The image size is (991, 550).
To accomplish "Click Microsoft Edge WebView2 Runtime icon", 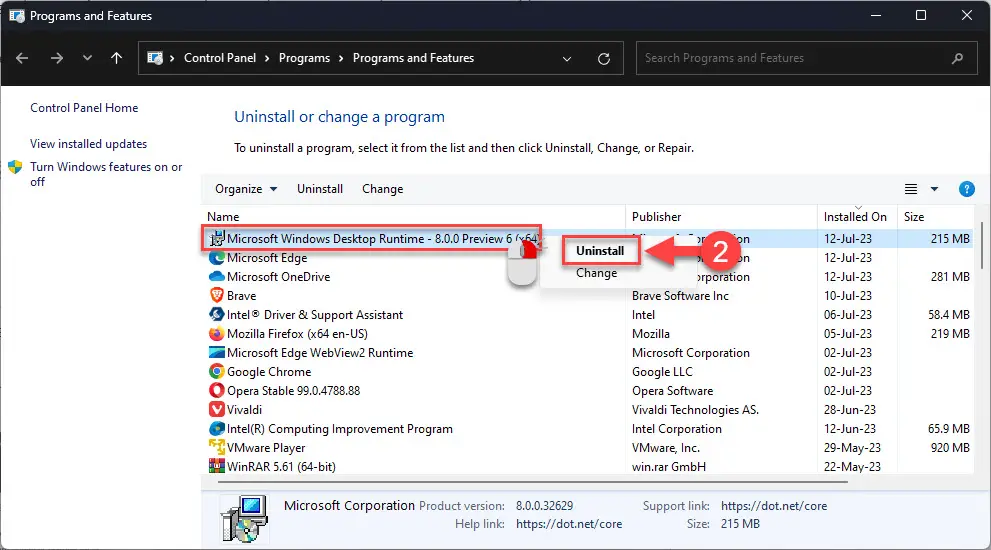I will pyautogui.click(x=217, y=353).
